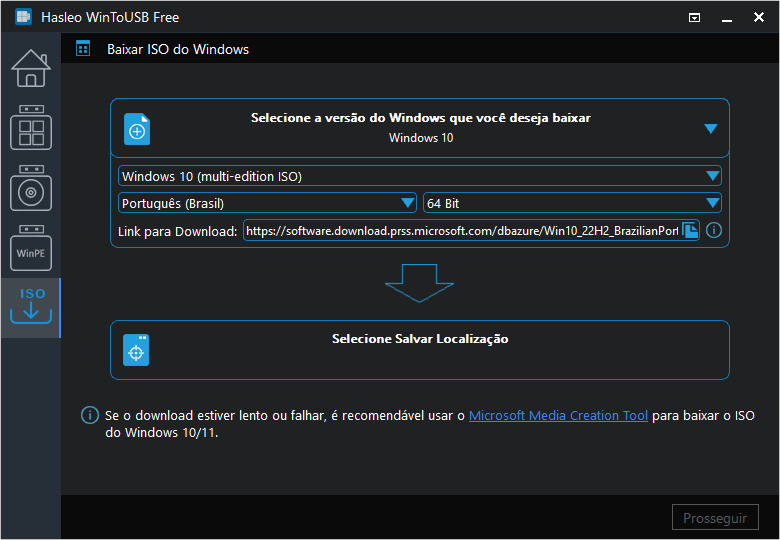Image resolution: width=780 pixels, height=540 pixels.
Task: Click the 'Baixar ISO do Windows' title
Action: click(178, 49)
